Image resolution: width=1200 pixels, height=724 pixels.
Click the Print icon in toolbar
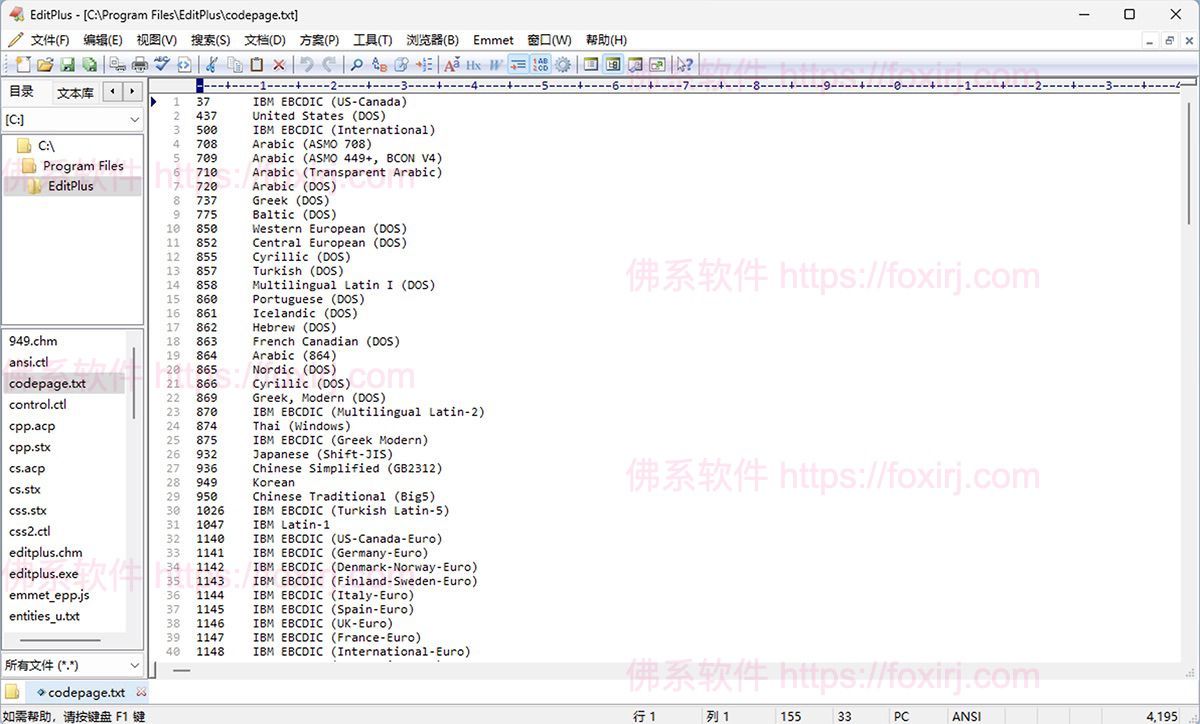140,65
